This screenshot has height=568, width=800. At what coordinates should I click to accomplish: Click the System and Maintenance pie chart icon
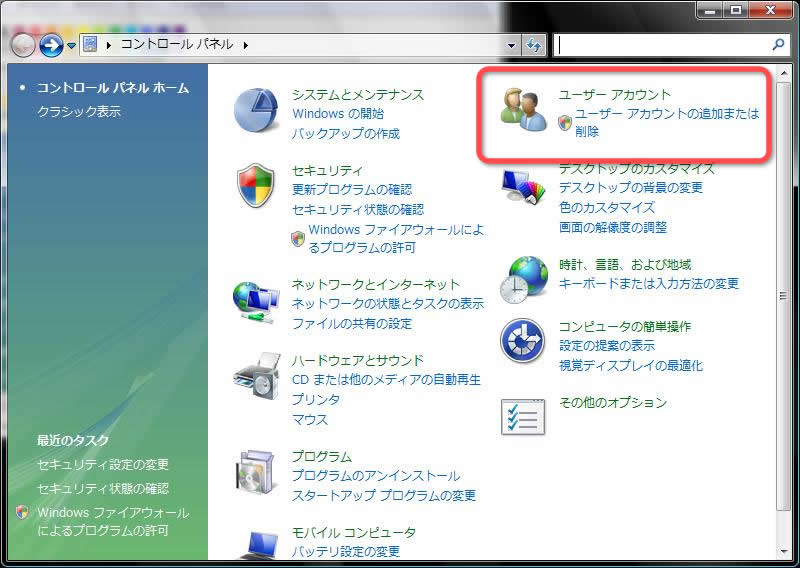tap(256, 110)
